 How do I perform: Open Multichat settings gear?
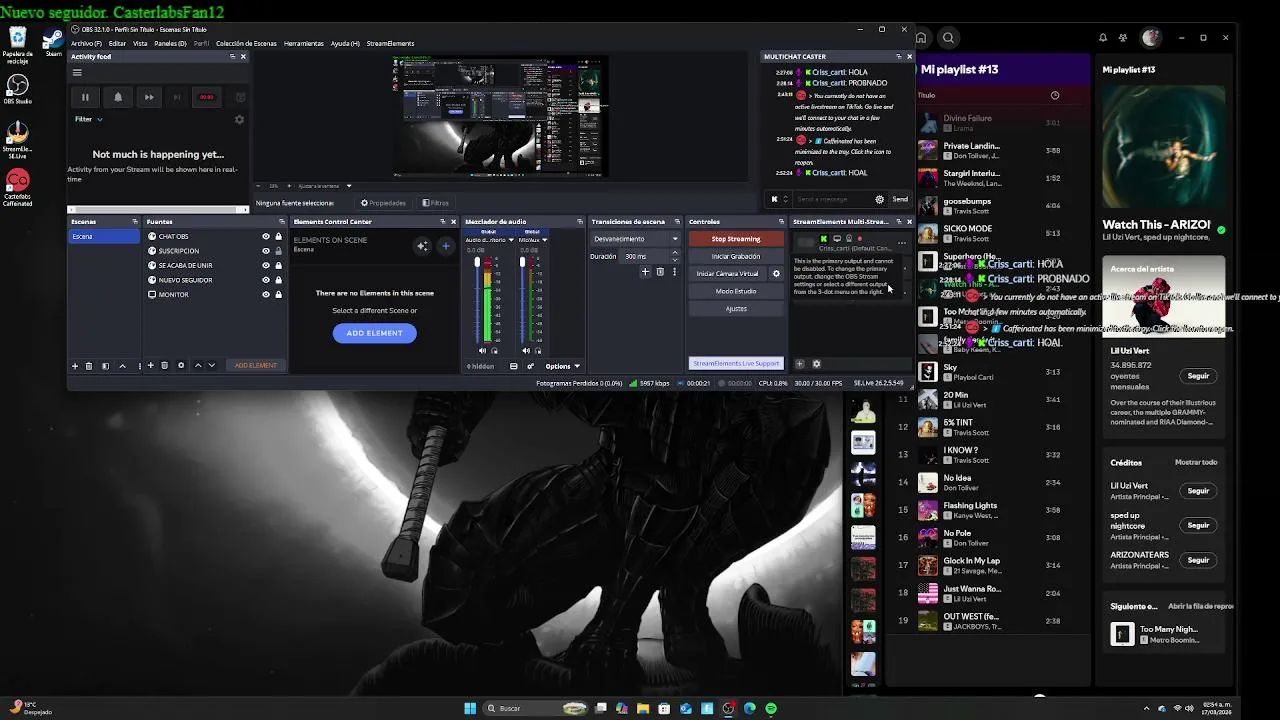tap(880, 199)
